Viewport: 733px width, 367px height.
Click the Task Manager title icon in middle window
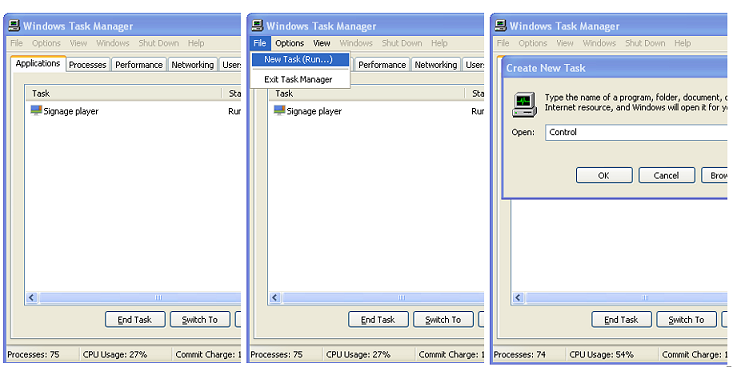[x=257, y=26]
